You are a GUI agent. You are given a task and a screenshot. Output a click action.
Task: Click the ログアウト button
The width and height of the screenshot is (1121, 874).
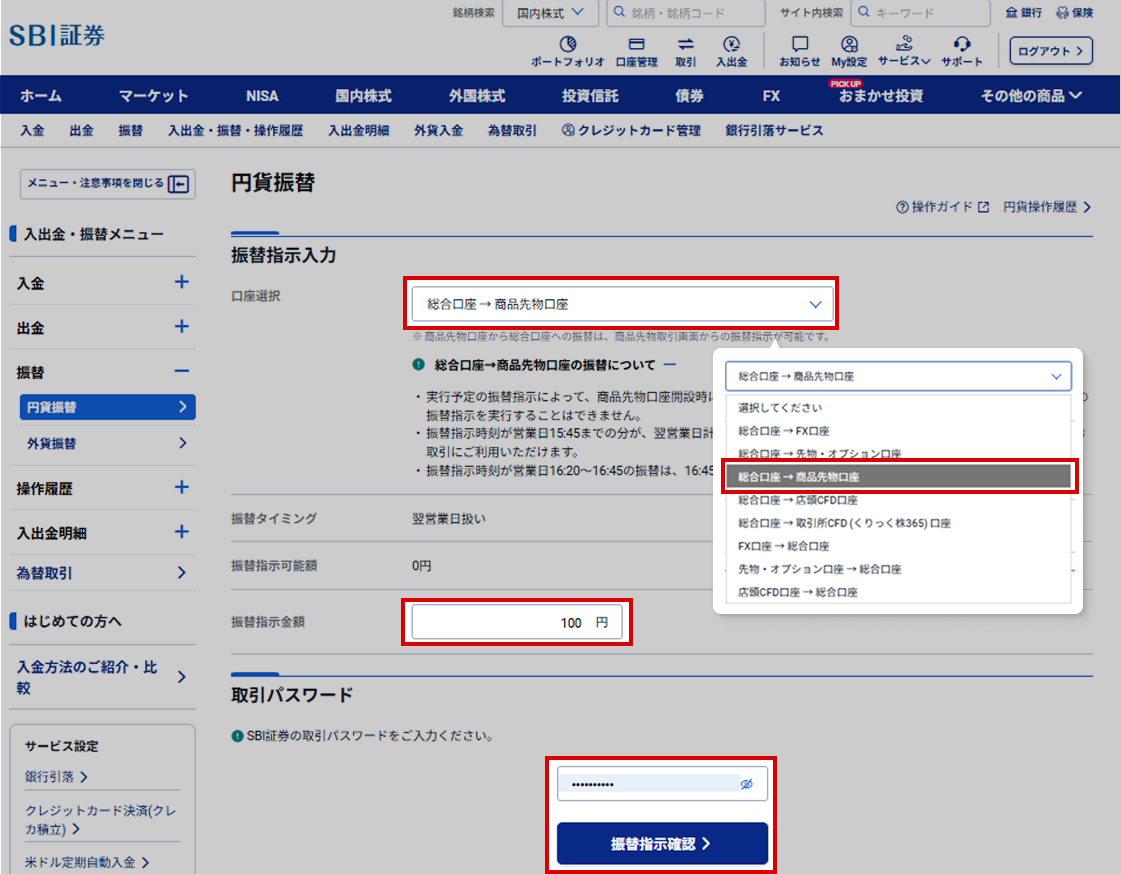coord(1051,51)
